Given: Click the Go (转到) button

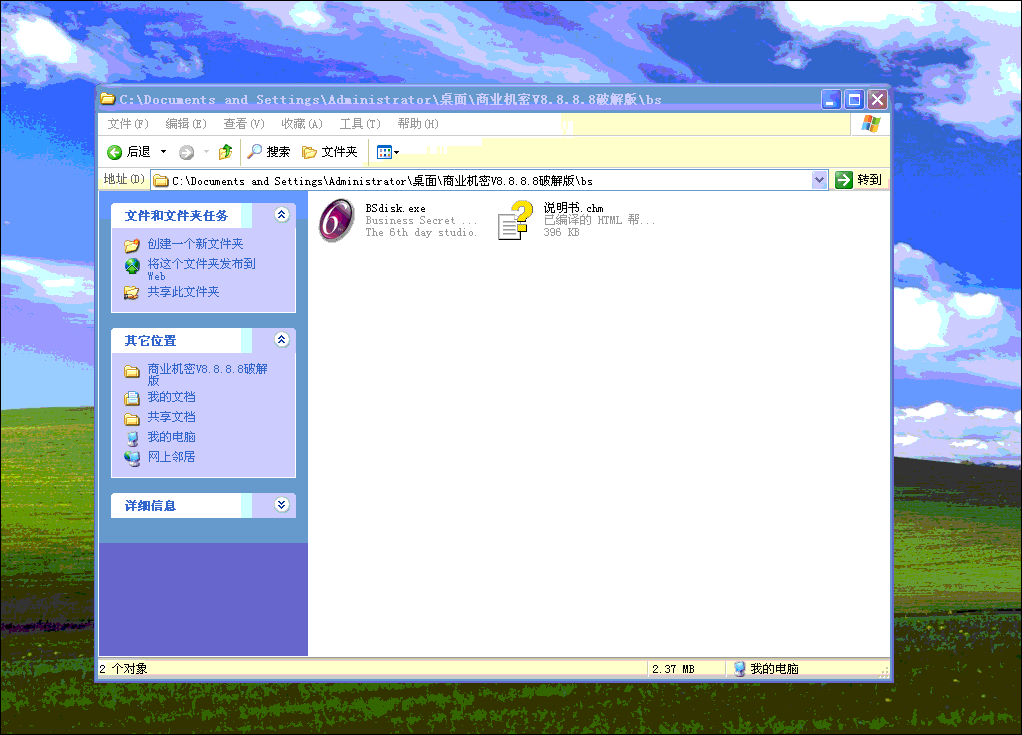Looking at the screenshot, I should tap(859, 180).
